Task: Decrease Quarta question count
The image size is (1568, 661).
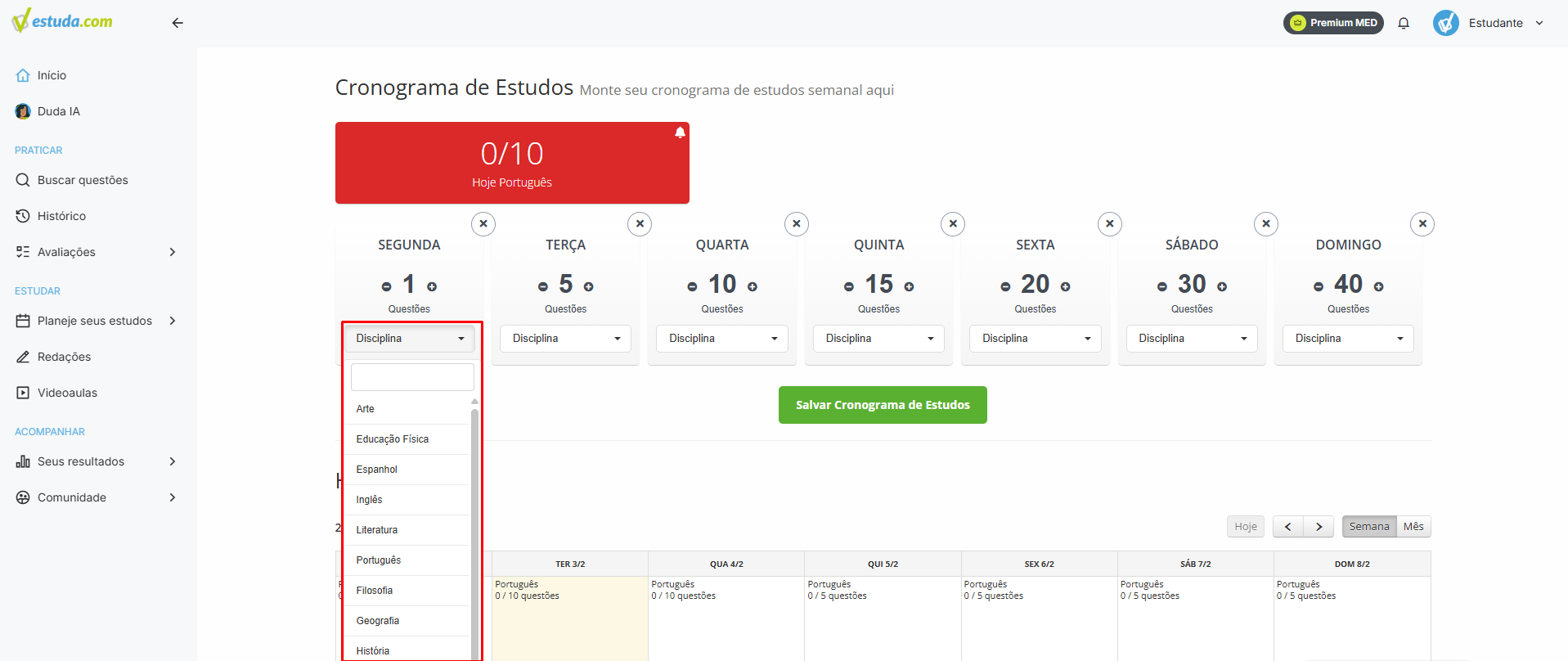Action: [x=692, y=286]
